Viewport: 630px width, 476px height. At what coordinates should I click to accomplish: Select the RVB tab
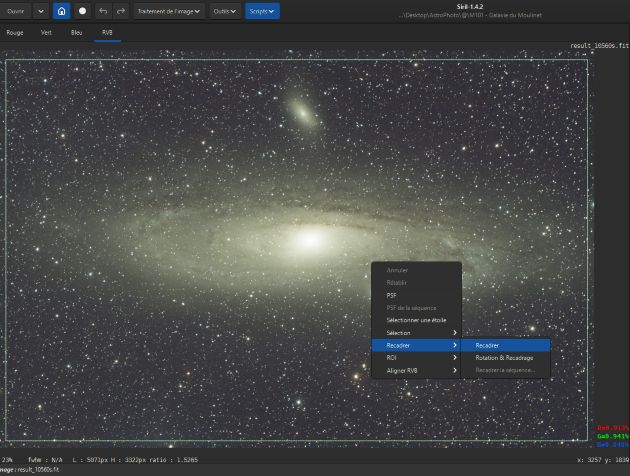[107, 32]
